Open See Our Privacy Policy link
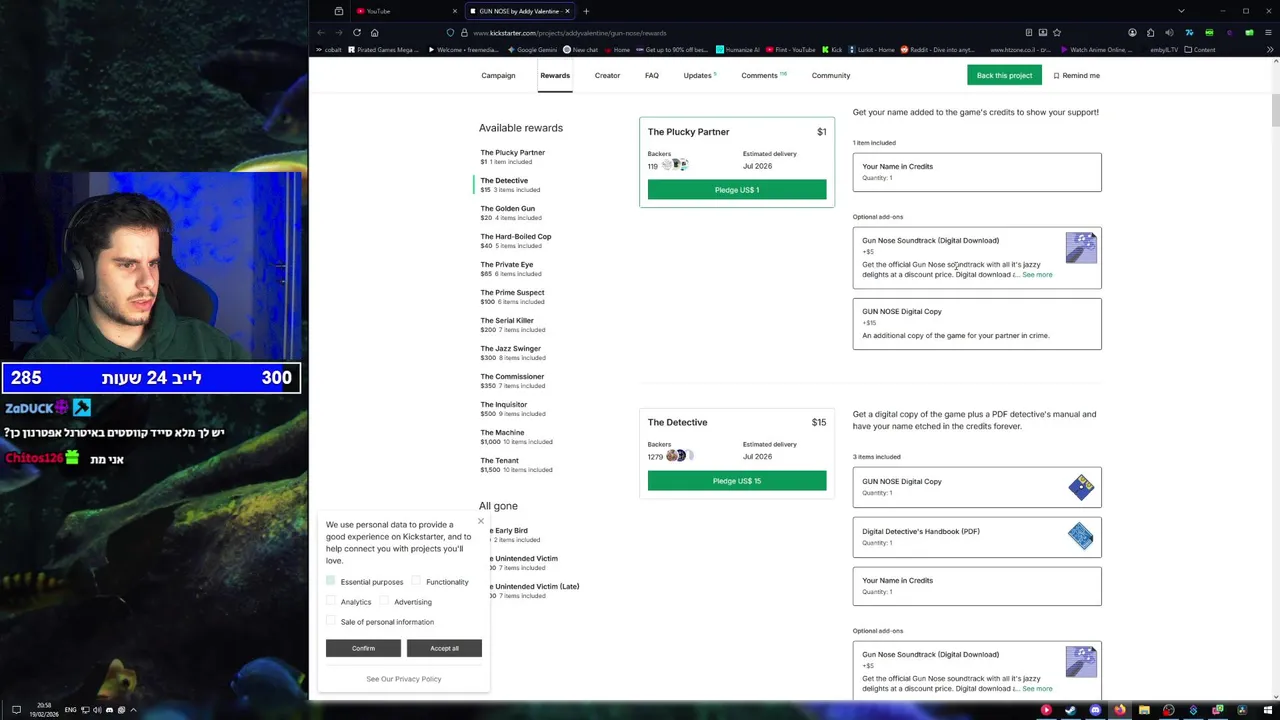The width and height of the screenshot is (1280, 720). [403, 679]
